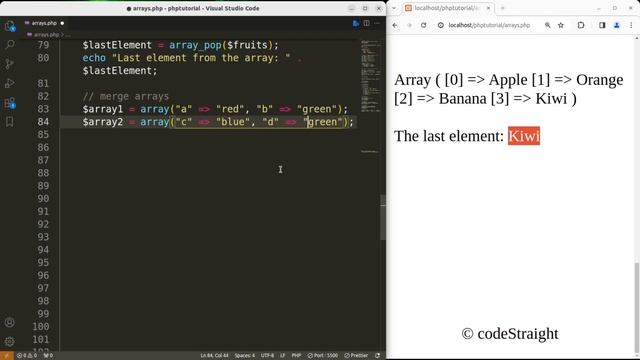This screenshot has width=640, height=360.
Task: Open browser extensions puzzle icon
Action: click(581, 25)
